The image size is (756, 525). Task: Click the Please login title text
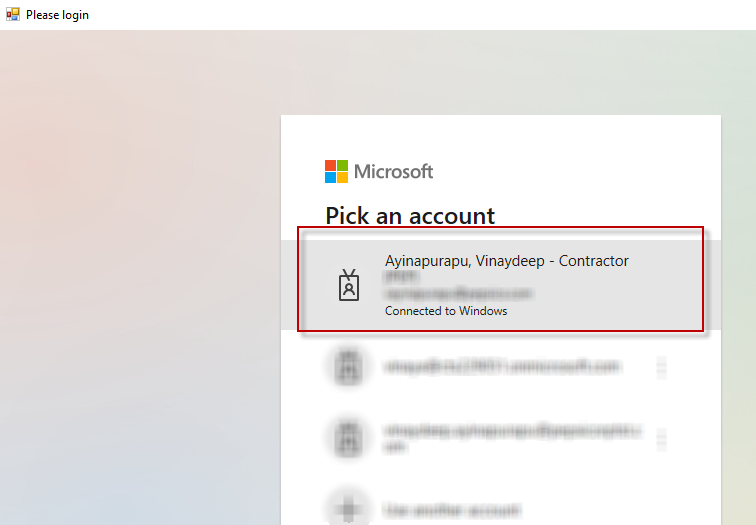click(57, 15)
